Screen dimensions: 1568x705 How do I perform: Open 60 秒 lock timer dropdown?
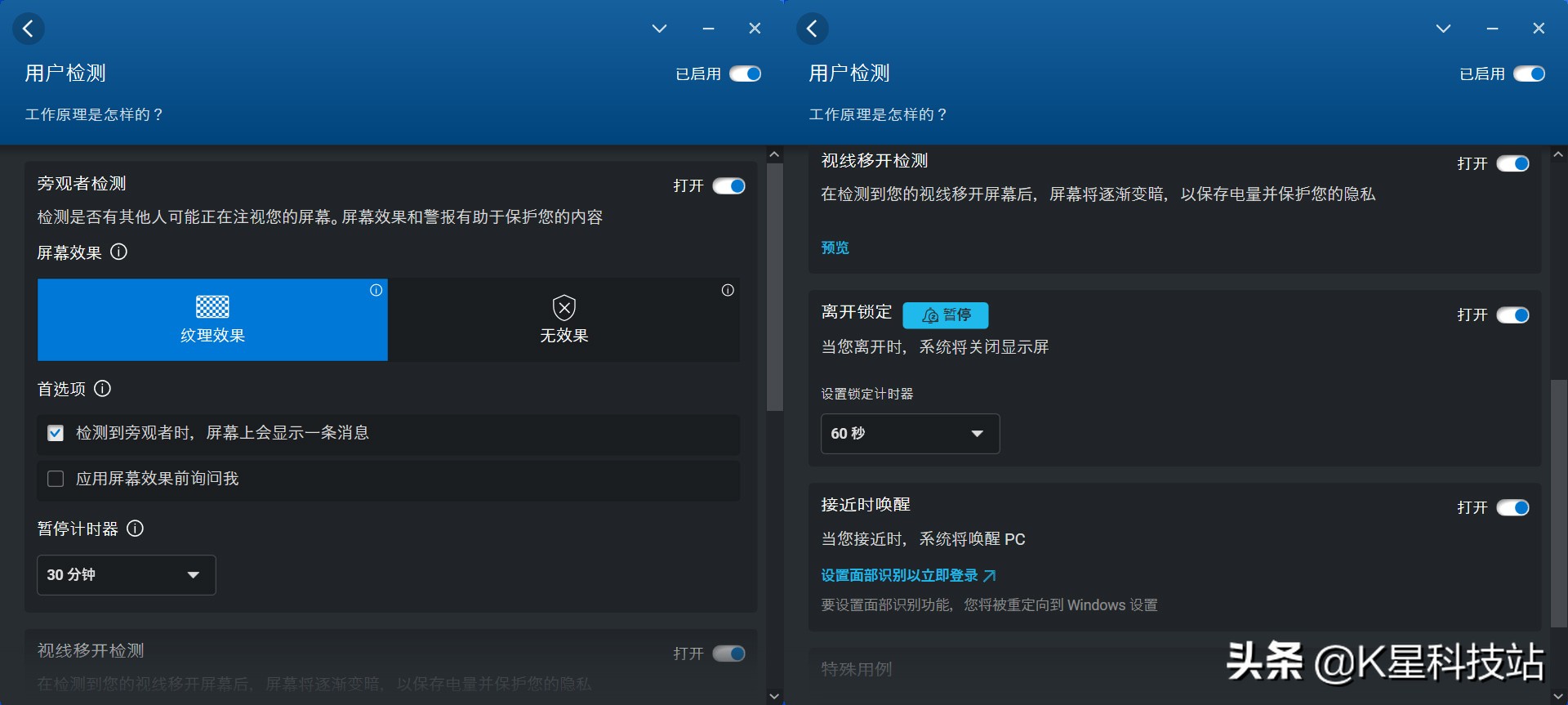[911, 434]
